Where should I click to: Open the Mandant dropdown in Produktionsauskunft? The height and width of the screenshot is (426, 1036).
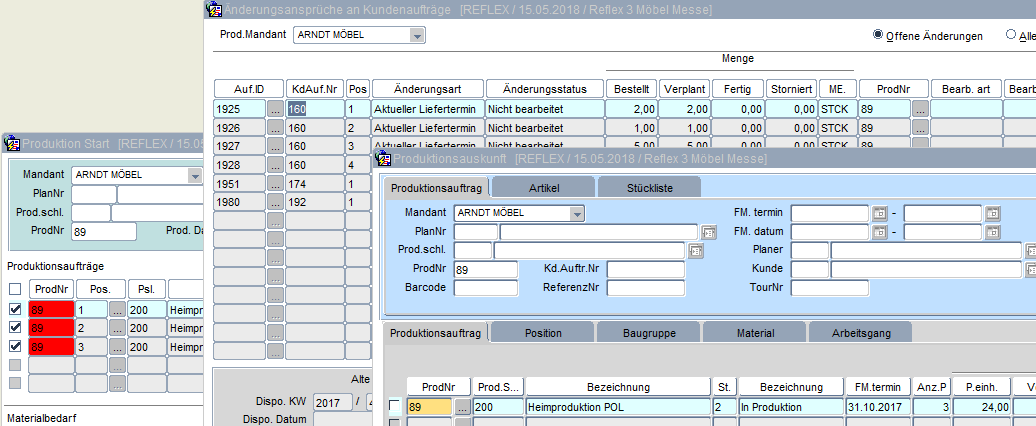click(x=576, y=213)
